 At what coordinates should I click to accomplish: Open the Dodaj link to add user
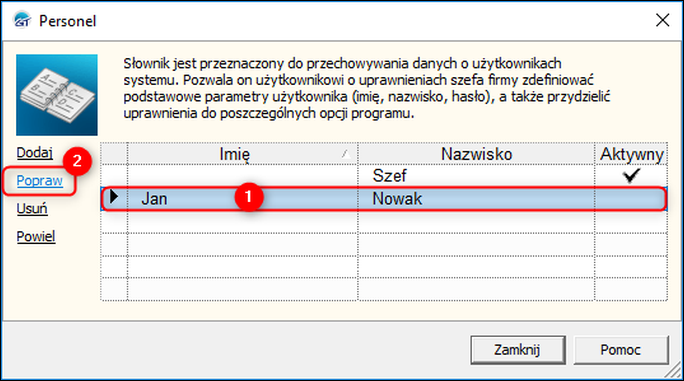(34, 153)
